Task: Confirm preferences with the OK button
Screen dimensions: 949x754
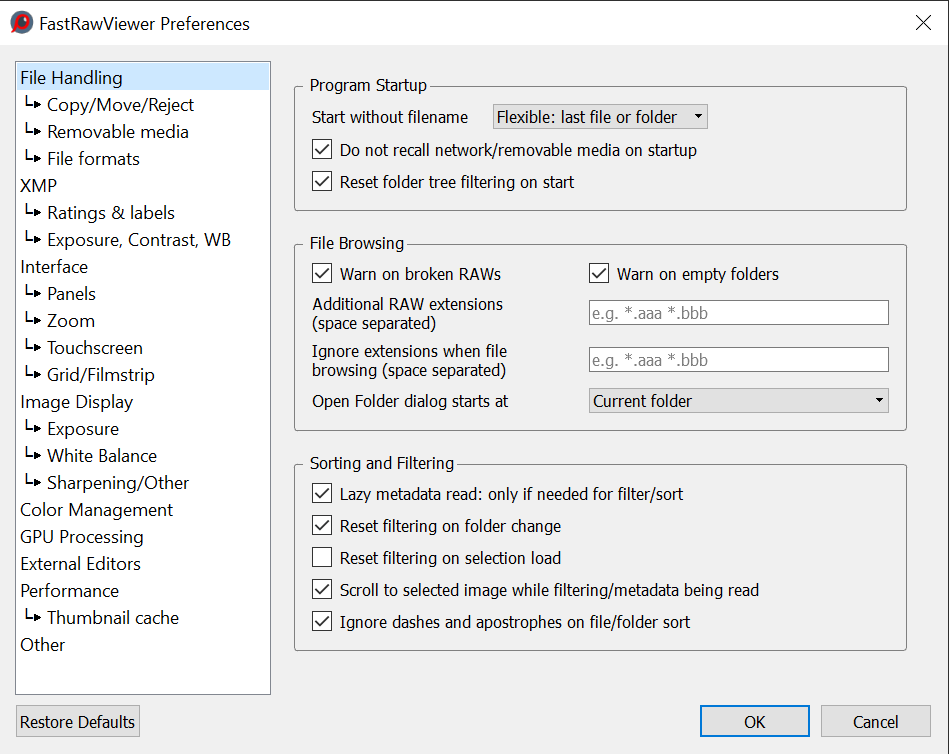Action: tap(754, 721)
